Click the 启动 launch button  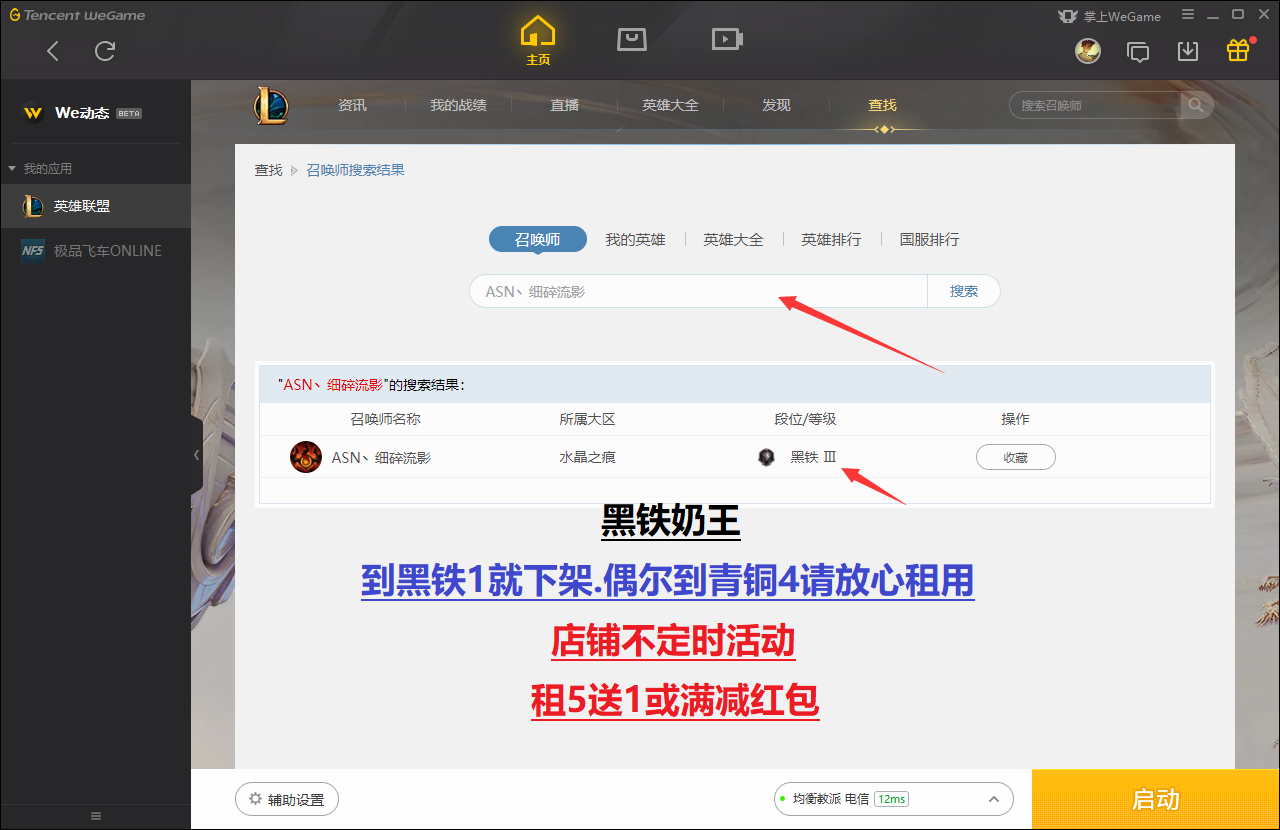[x=1156, y=799]
